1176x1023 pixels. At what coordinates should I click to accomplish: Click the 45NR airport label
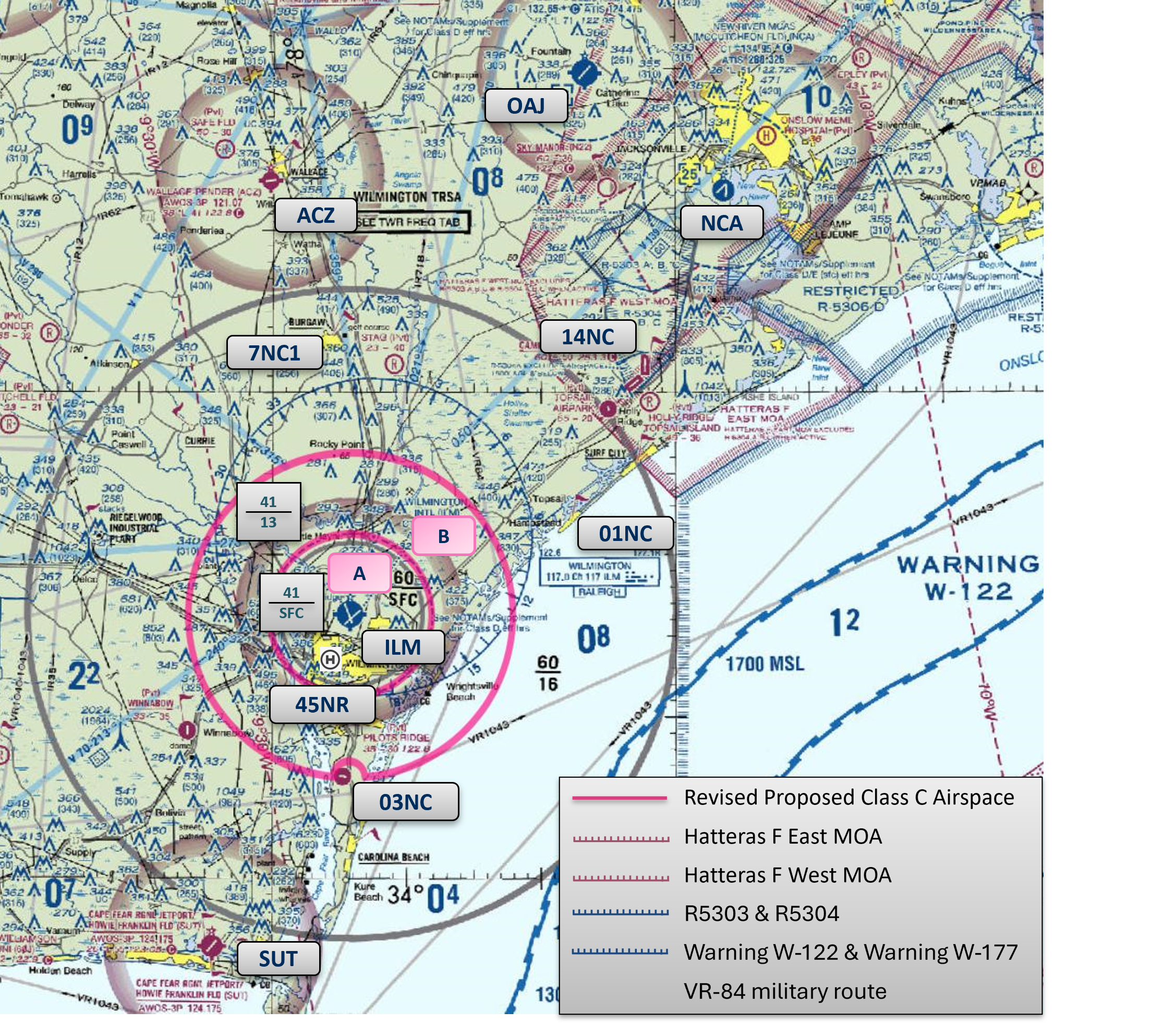[x=322, y=704]
